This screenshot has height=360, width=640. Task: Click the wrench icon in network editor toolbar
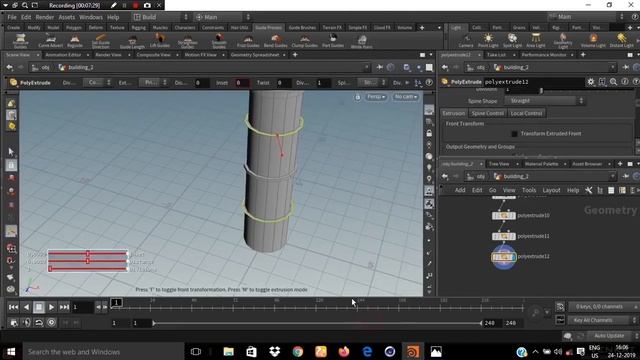point(588,190)
